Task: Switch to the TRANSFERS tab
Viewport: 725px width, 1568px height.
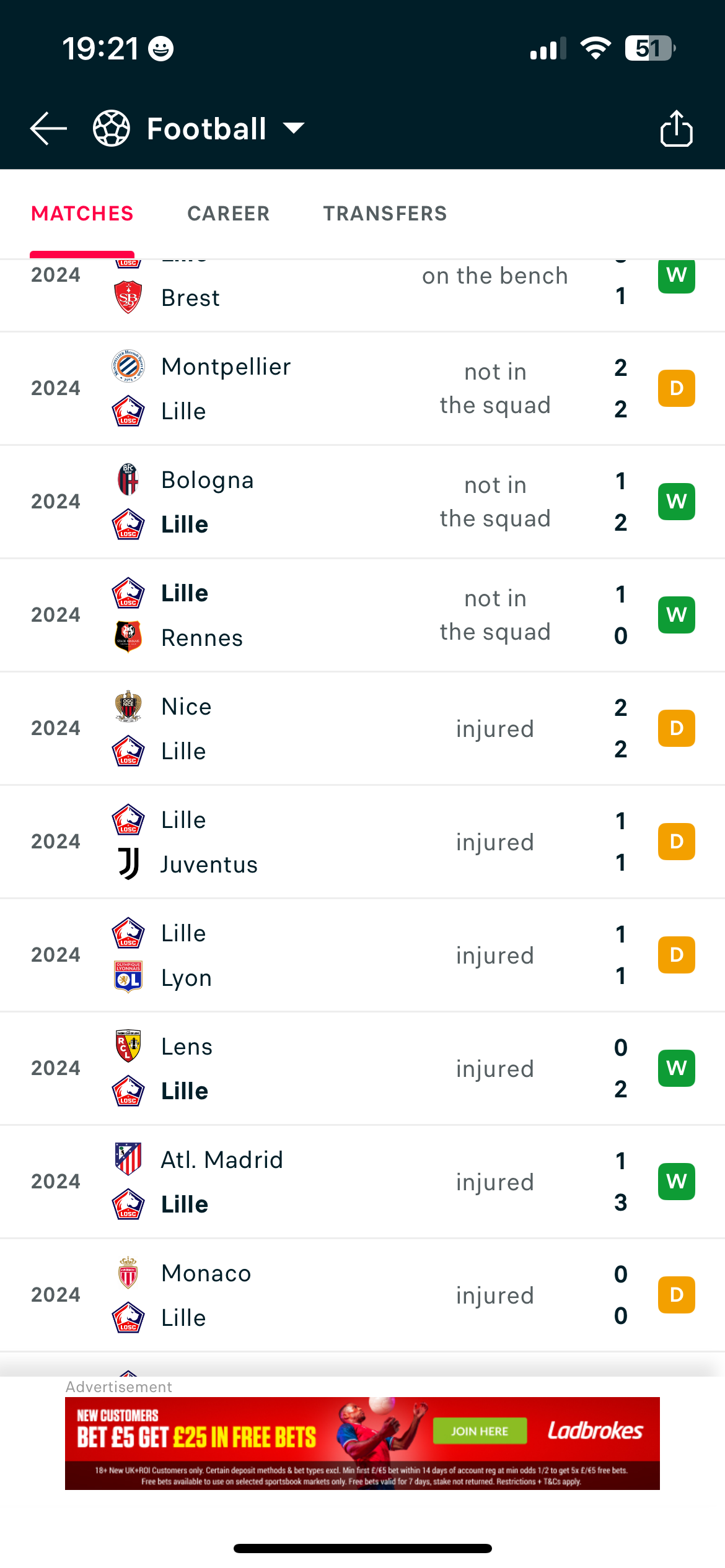Action: point(385,214)
